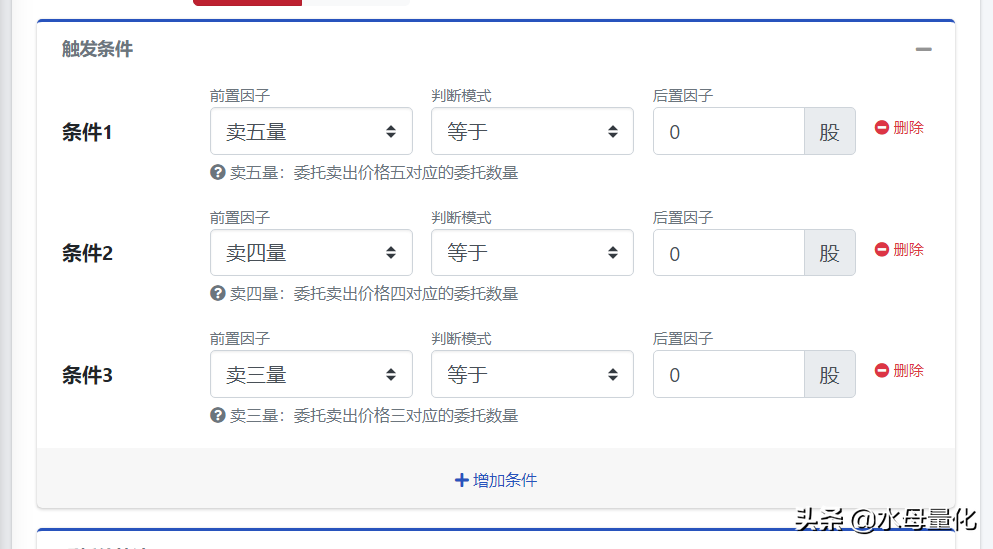Add a new condition via 增加条件
The image size is (993, 549).
pyautogui.click(x=496, y=480)
